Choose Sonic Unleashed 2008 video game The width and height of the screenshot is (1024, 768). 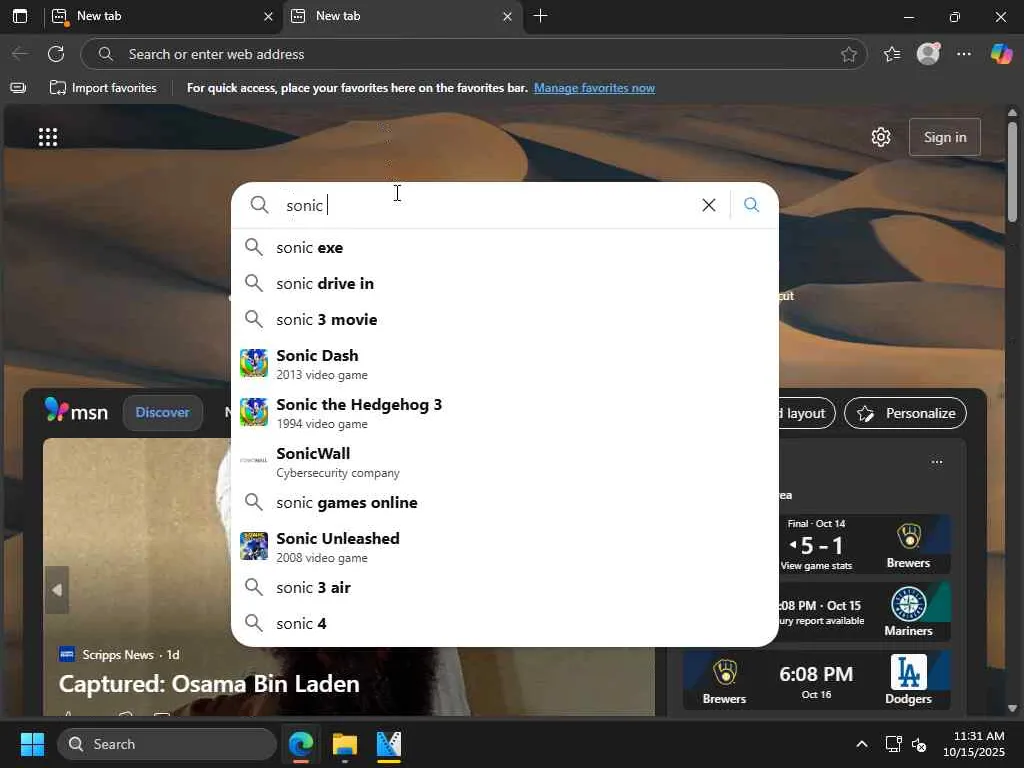pos(505,547)
